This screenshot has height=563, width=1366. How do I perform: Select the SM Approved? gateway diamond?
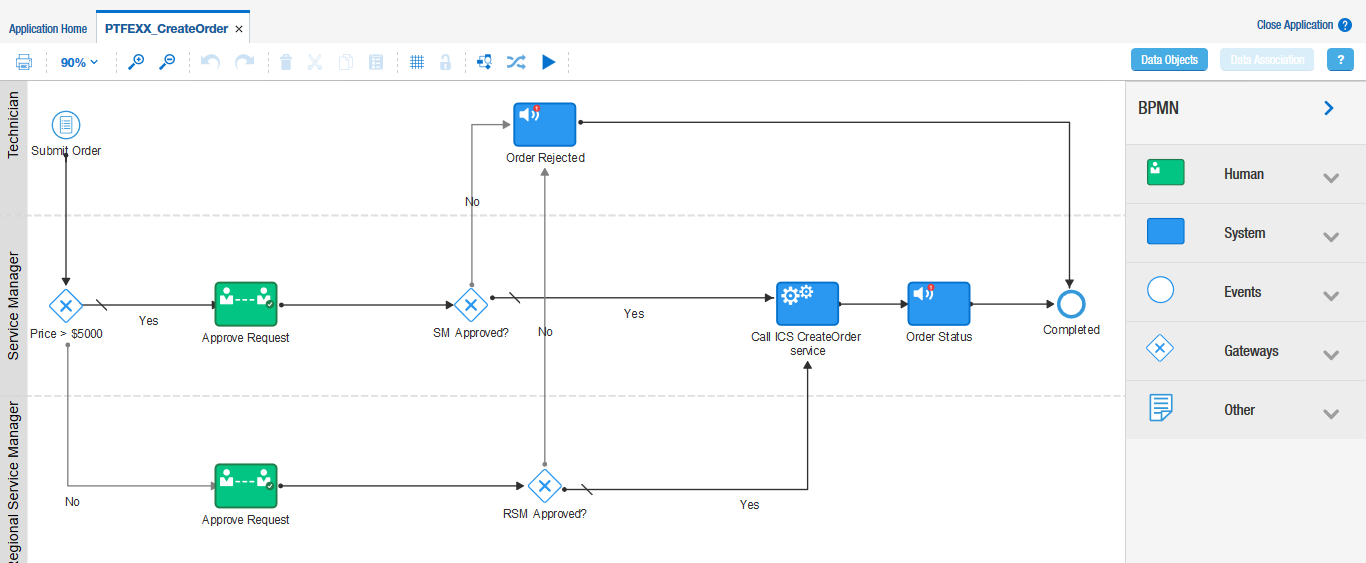click(470, 305)
